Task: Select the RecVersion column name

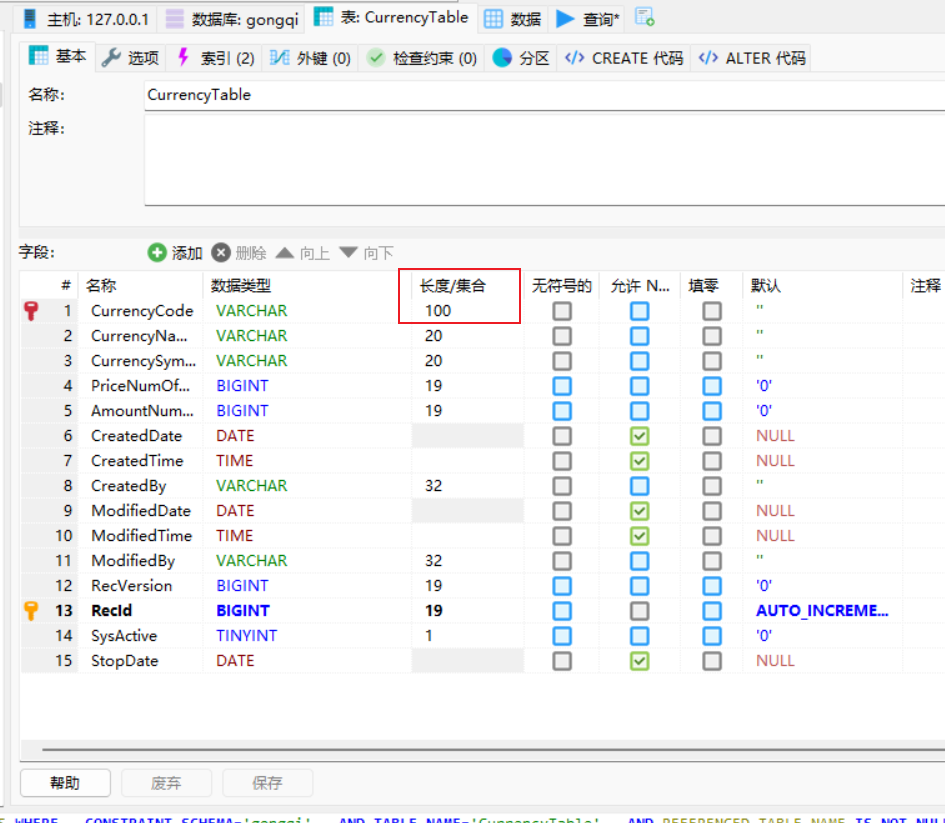Action: (131, 586)
